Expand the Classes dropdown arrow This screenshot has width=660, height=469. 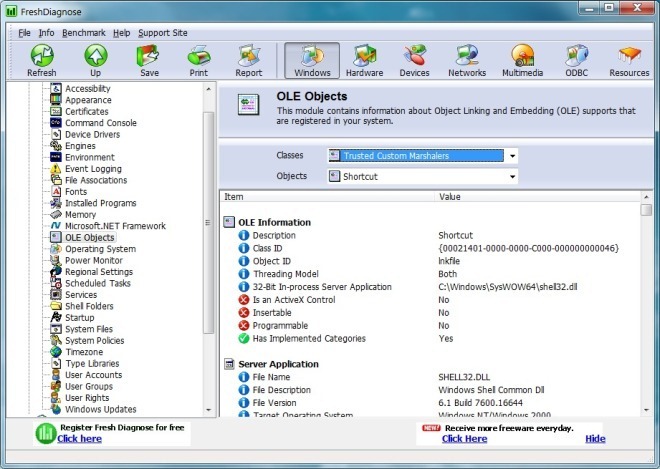(x=512, y=156)
